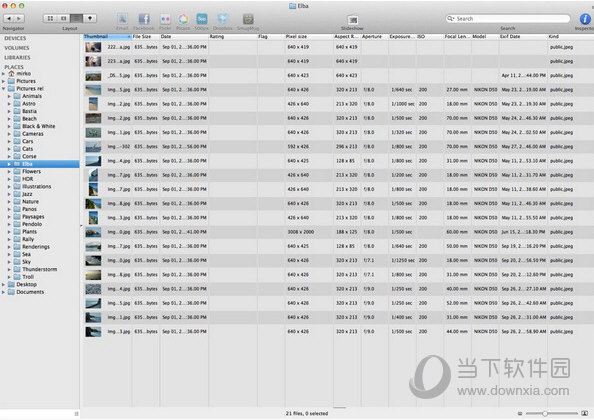Viewport: 594px width, 420px height.
Task: Adjust the thumbnail size slider
Action: coord(545,413)
